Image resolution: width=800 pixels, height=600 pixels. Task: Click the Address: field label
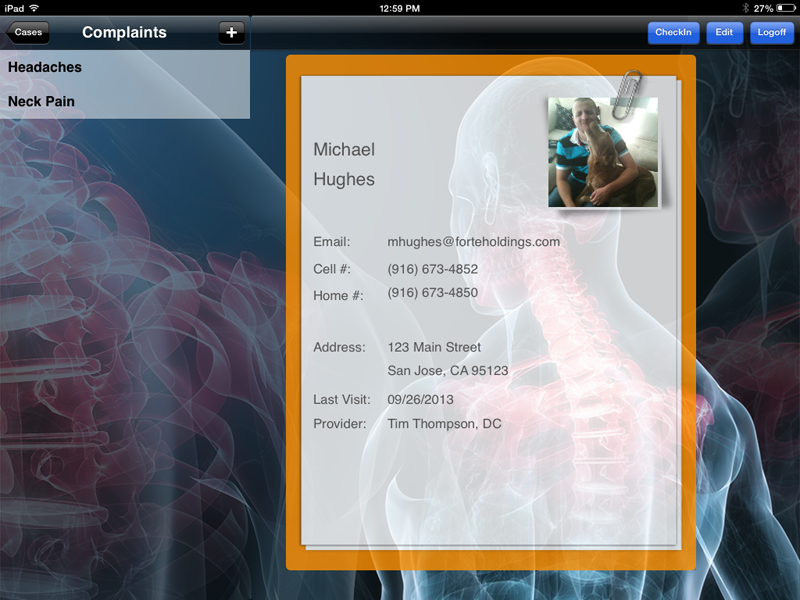(x=339, y=347)
